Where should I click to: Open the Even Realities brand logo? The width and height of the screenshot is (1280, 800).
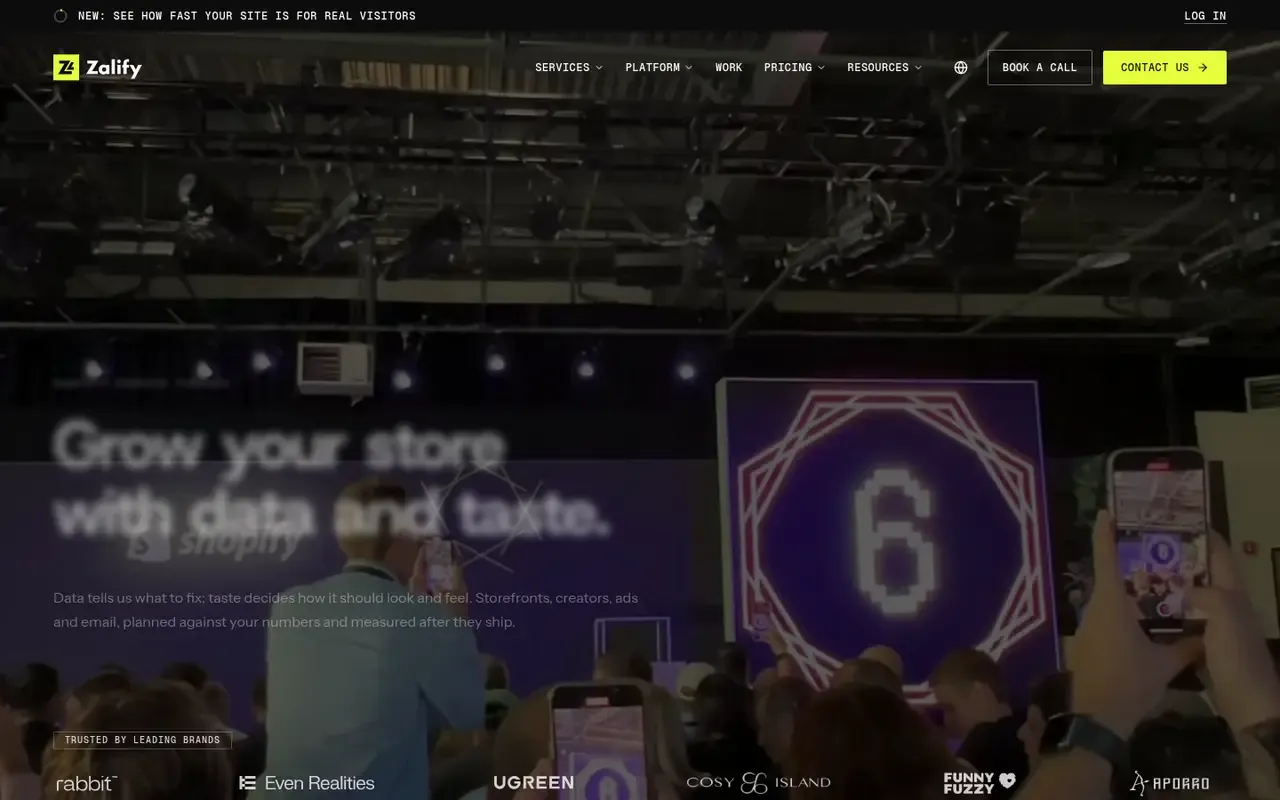[307, 783]
